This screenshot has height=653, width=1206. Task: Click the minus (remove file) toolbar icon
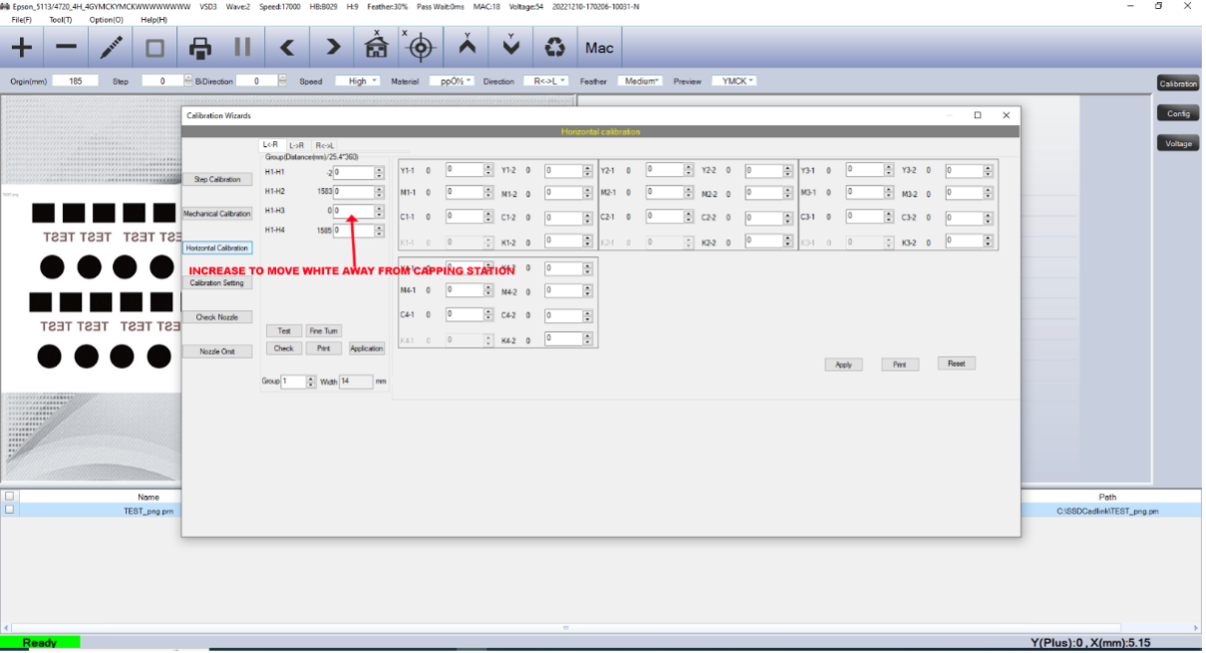coord(66,47)
